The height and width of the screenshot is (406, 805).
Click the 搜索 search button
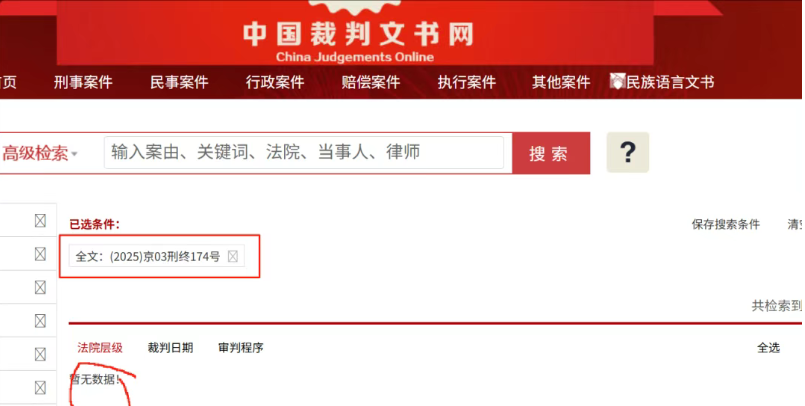pos(551,153)
